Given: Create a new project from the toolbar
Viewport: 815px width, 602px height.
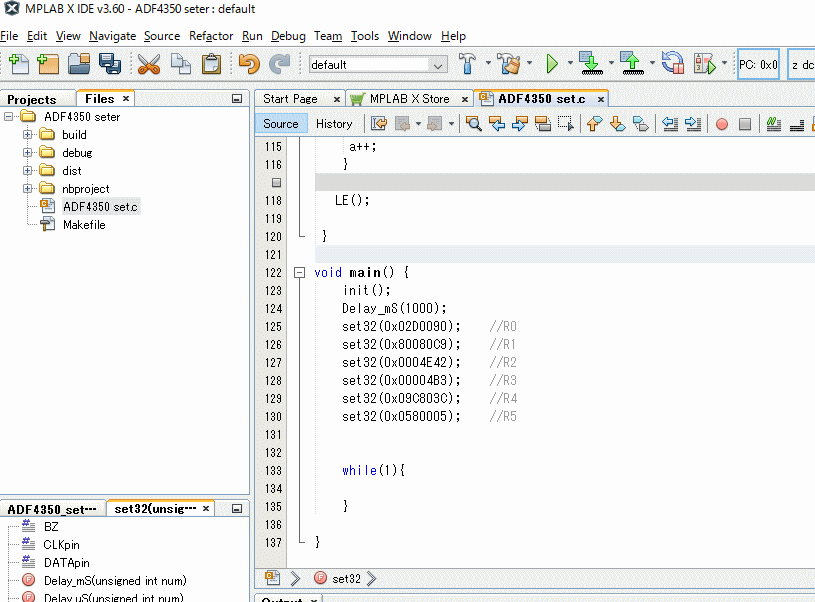Looking at the screenshot, I should [x=48, y=64].
